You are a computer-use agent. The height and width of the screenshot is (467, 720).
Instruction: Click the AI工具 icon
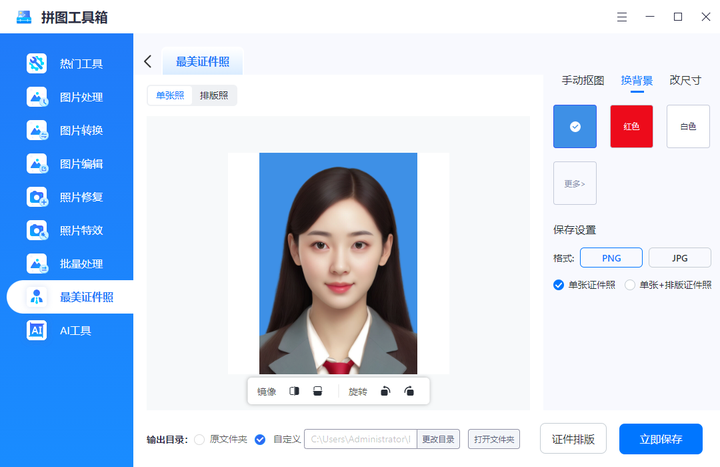pyautogui.click(x=37, y=330)
